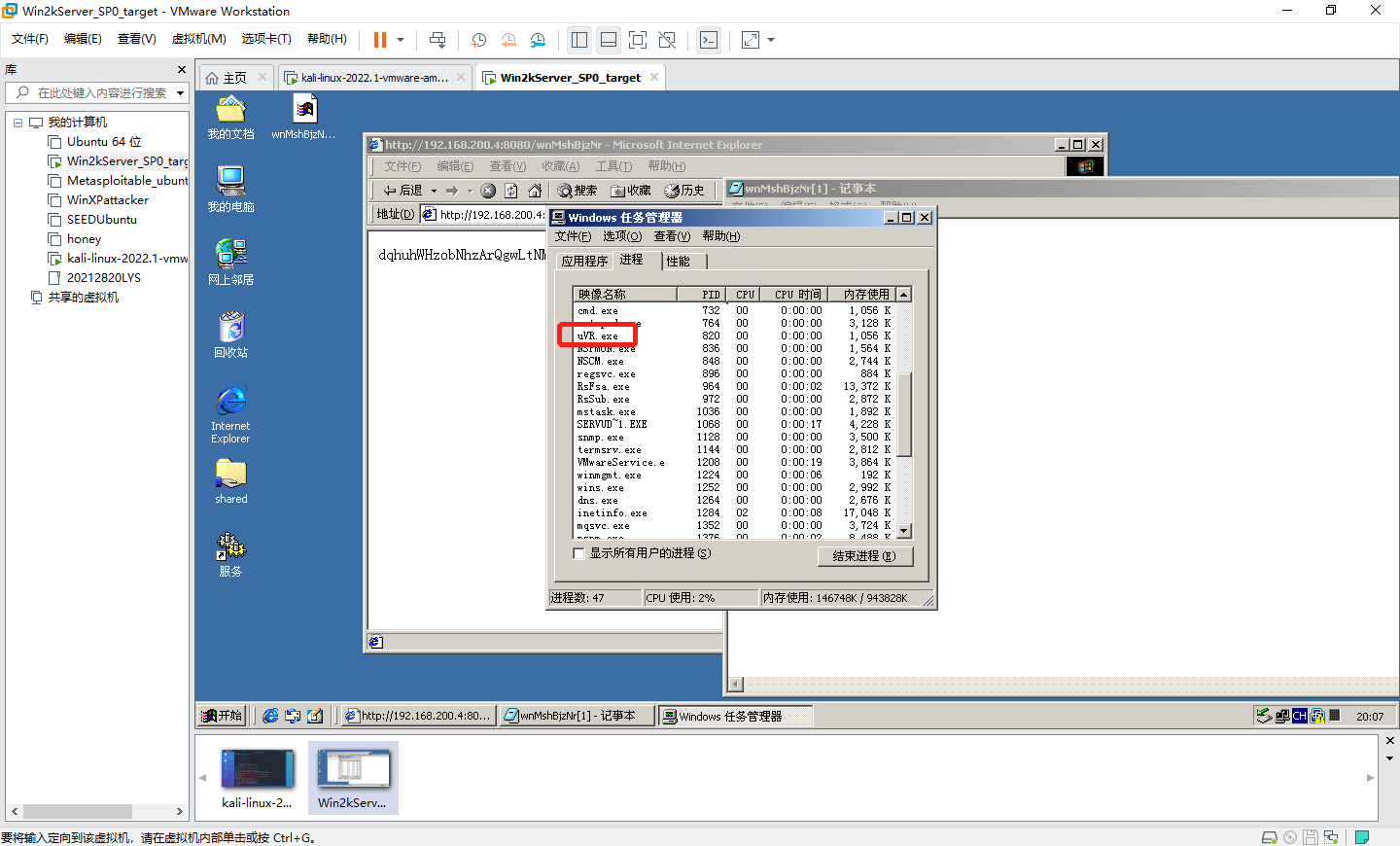
Task: Select the inetinfo.exe process row
Action: [734, 512]
